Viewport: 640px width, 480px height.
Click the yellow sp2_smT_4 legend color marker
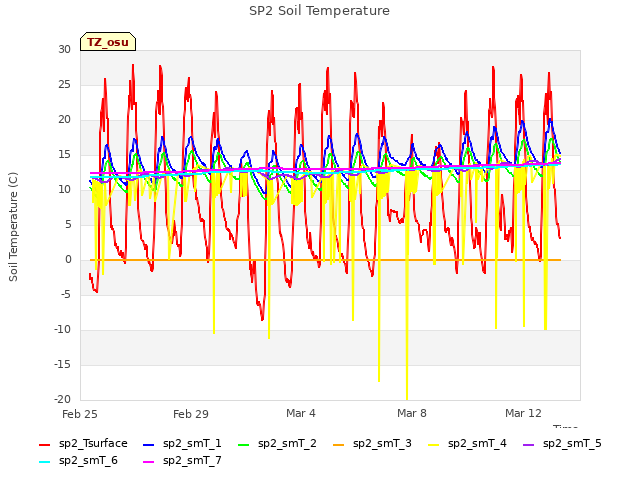(433, 444)
